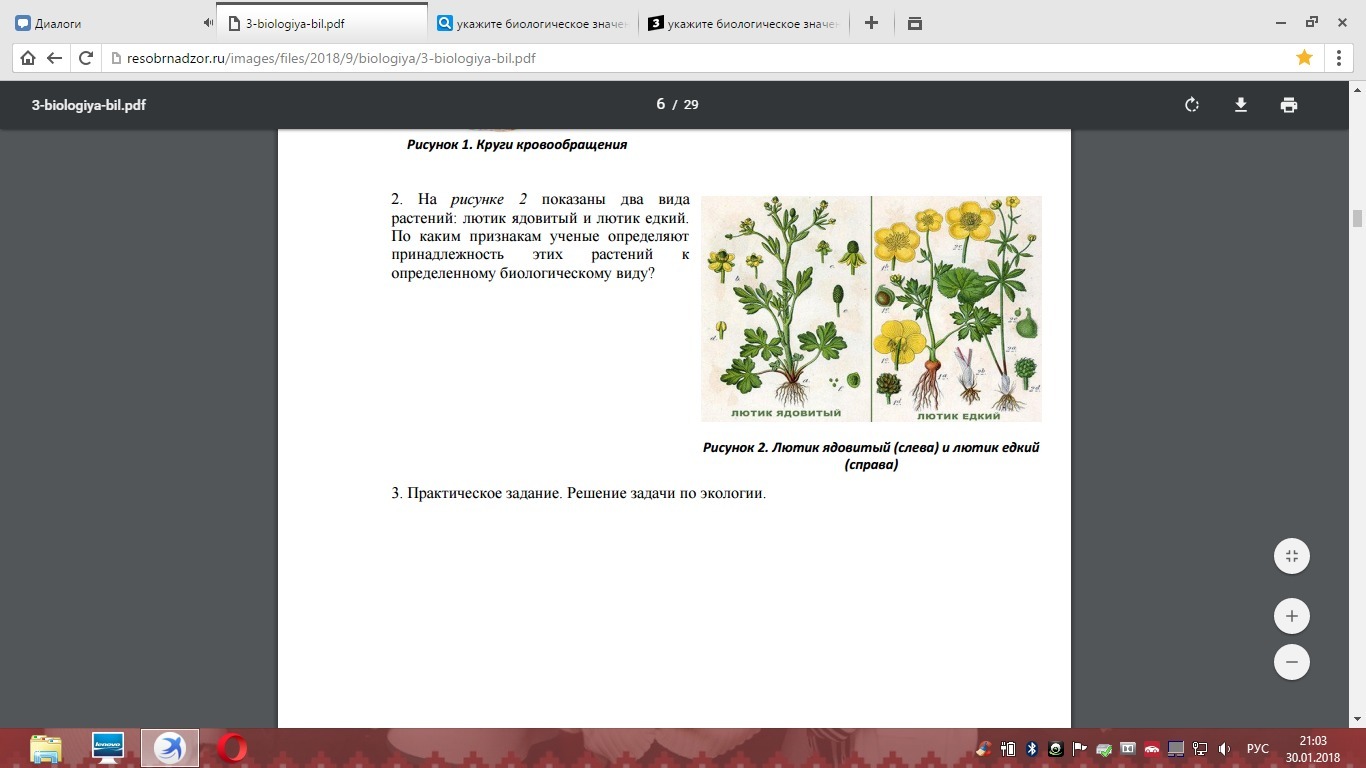Viewport: 1366px width, 768px height.
Task: Click the PDF vertical scrollbar thumb
Action: [x=1357, y=219]
